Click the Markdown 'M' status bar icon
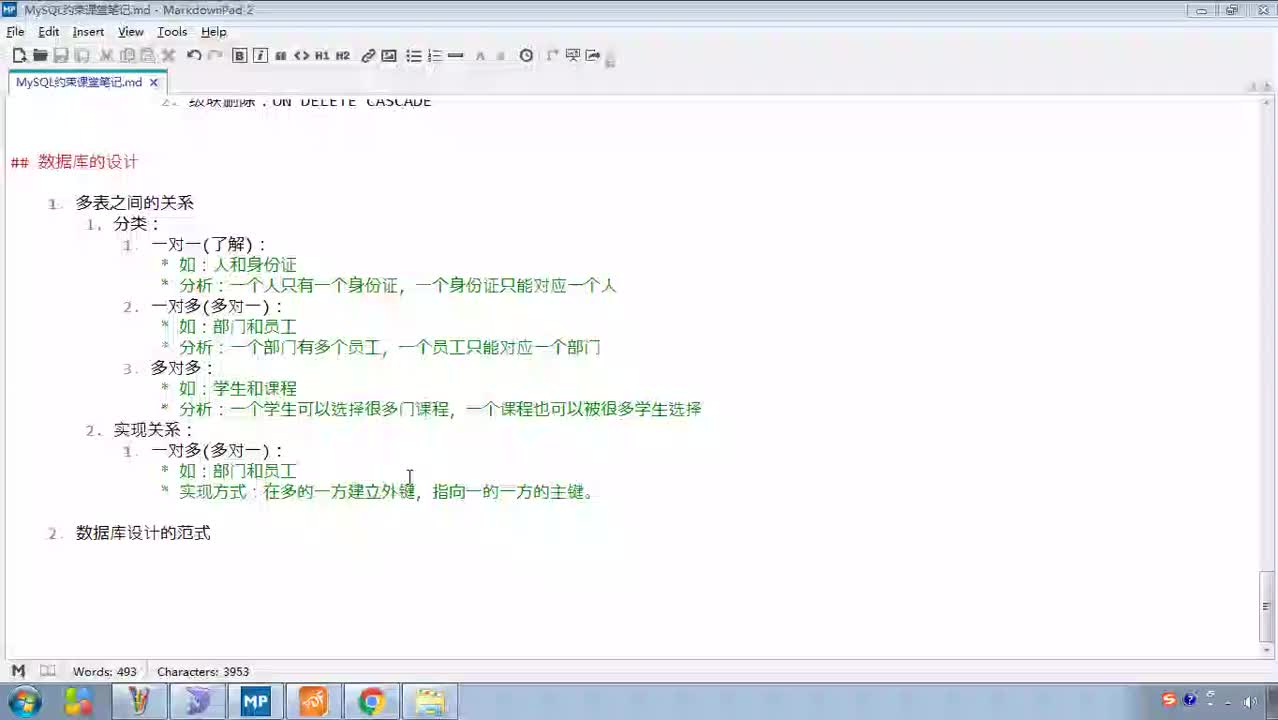This screenshot has height=720, width=1278. pos(18,671)
